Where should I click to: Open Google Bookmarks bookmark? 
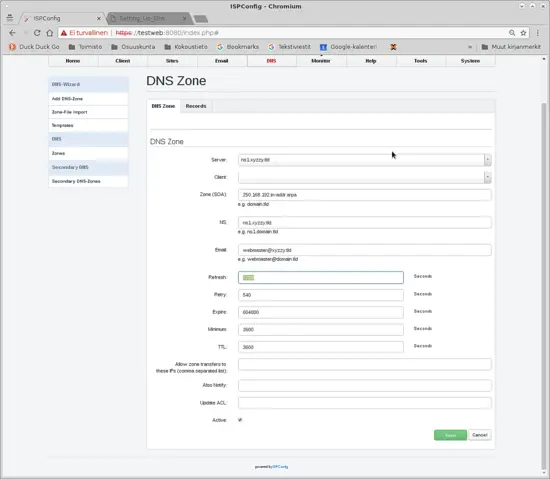tap(238, 47)
